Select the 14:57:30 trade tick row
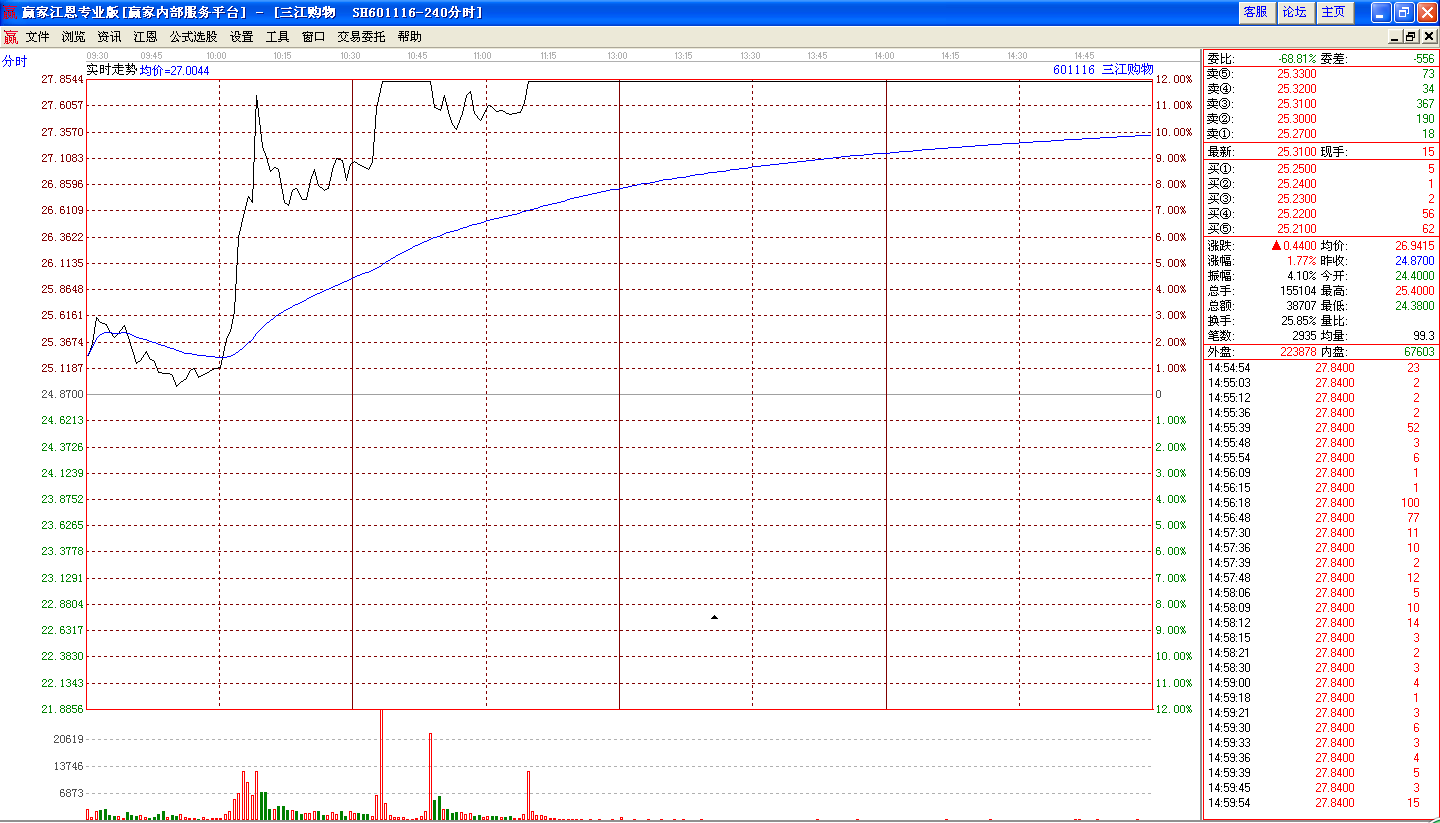 pyautogui.click(x=1321, y=533)
